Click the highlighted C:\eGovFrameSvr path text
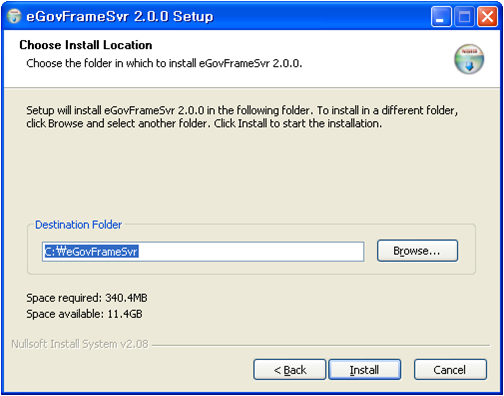This screenshot has width=504, height=396. (x=91, y=252)
